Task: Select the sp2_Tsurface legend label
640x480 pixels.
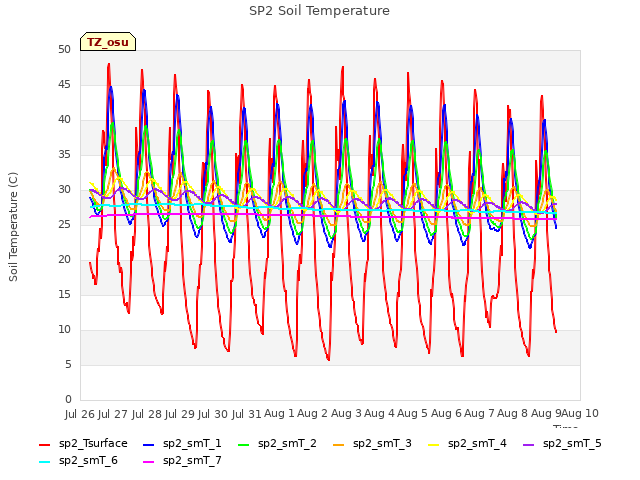Action: point(93,444)
